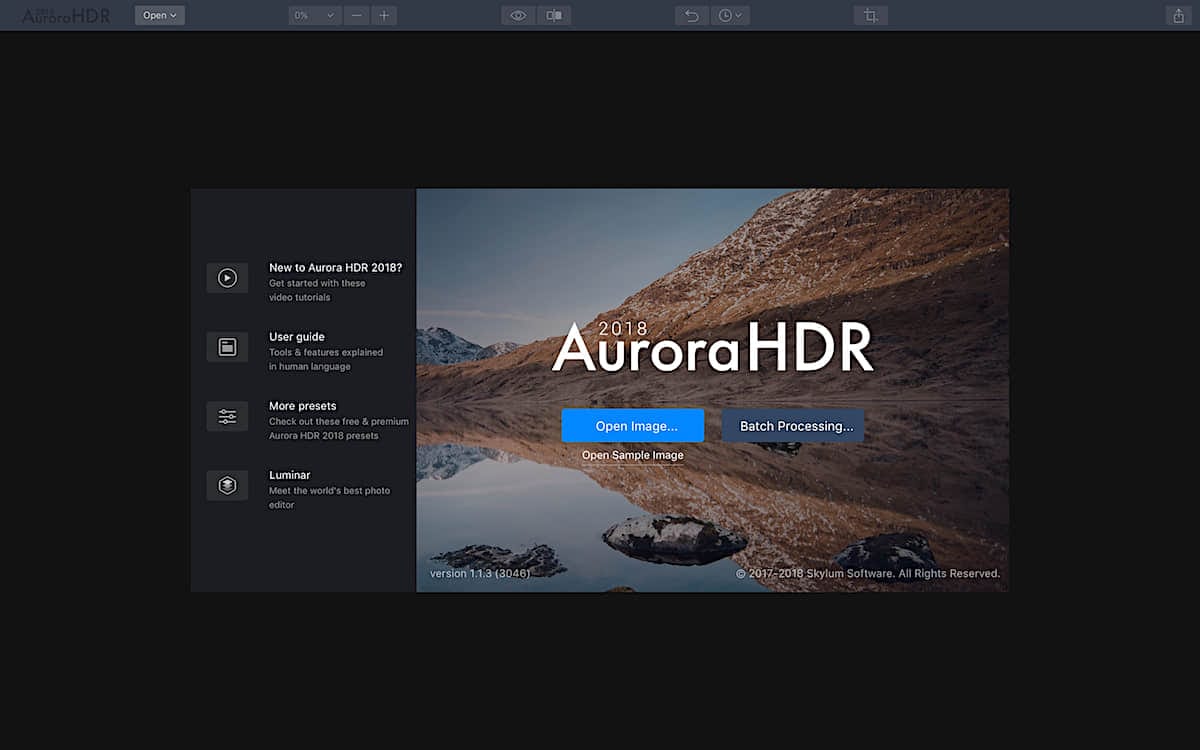Viewport: 1200px width, 750px height.
Task: Click the Skylum Software copyright notice
Action: tap(868, 574)
